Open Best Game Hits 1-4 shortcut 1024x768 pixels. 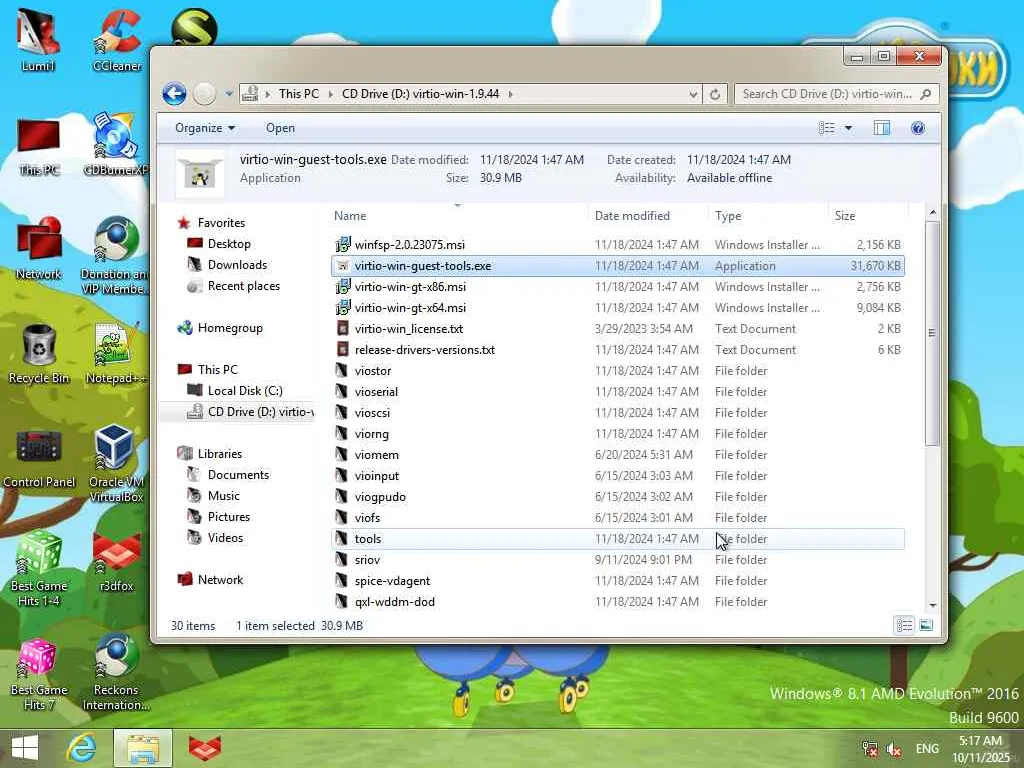39,568
